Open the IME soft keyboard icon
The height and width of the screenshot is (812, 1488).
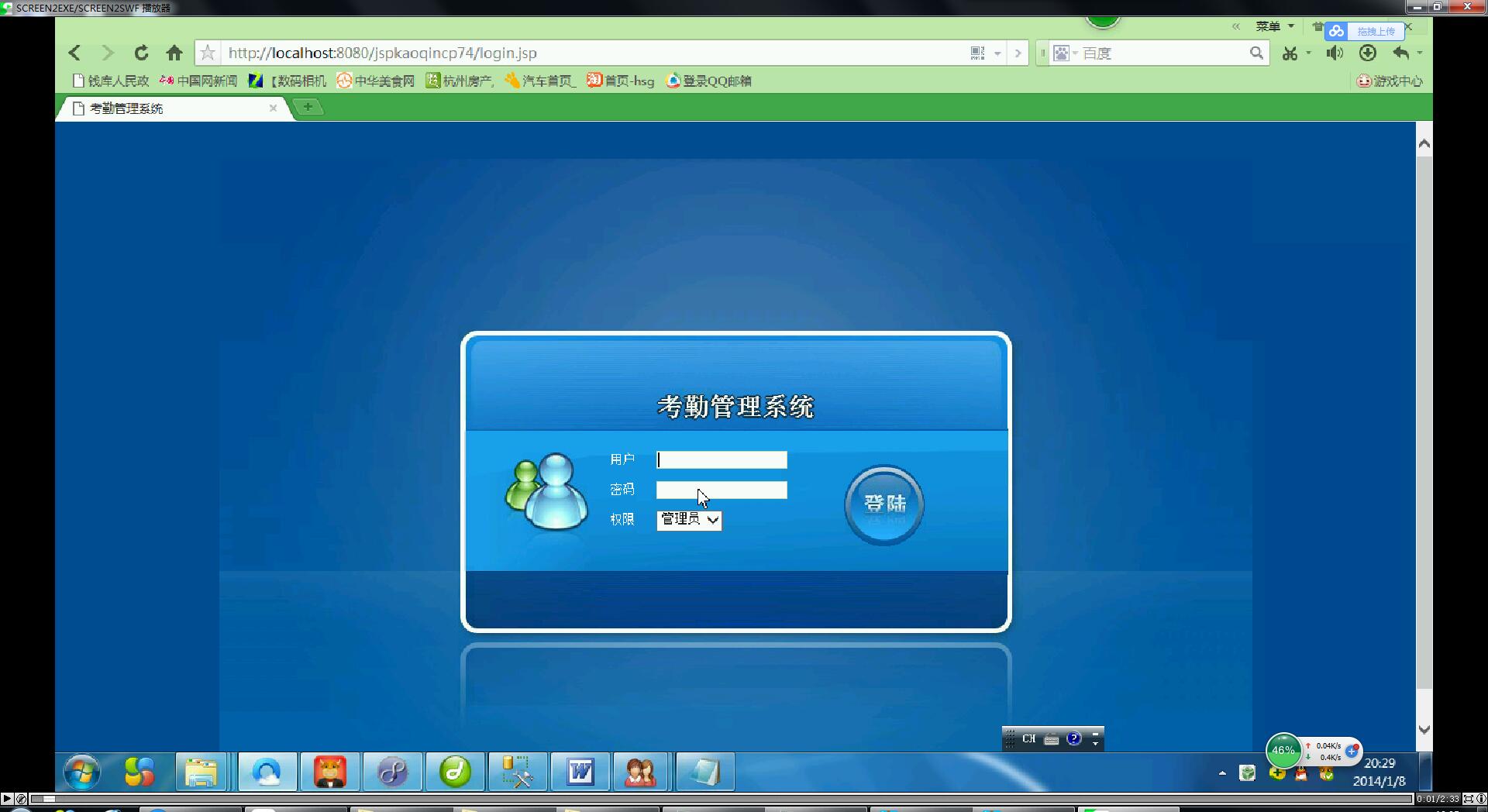[x=1052, y=739]
